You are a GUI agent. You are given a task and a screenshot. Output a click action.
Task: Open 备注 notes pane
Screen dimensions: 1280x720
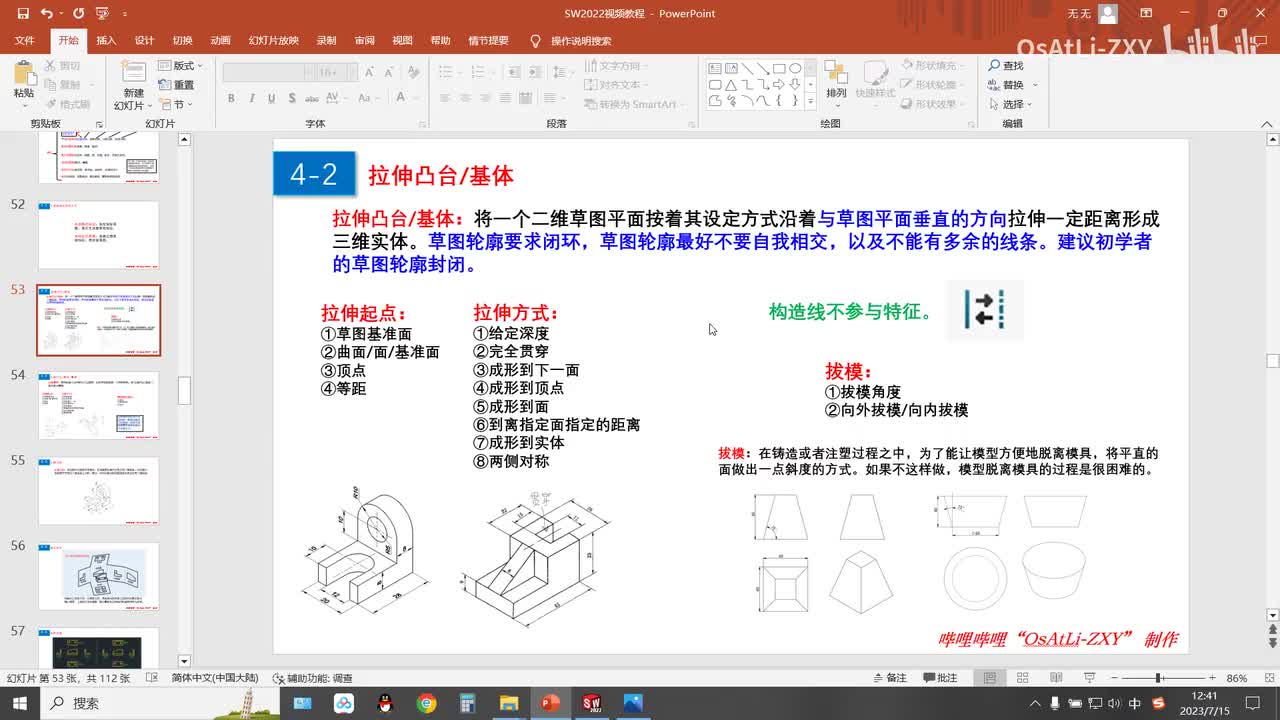[x=889, y=678]
